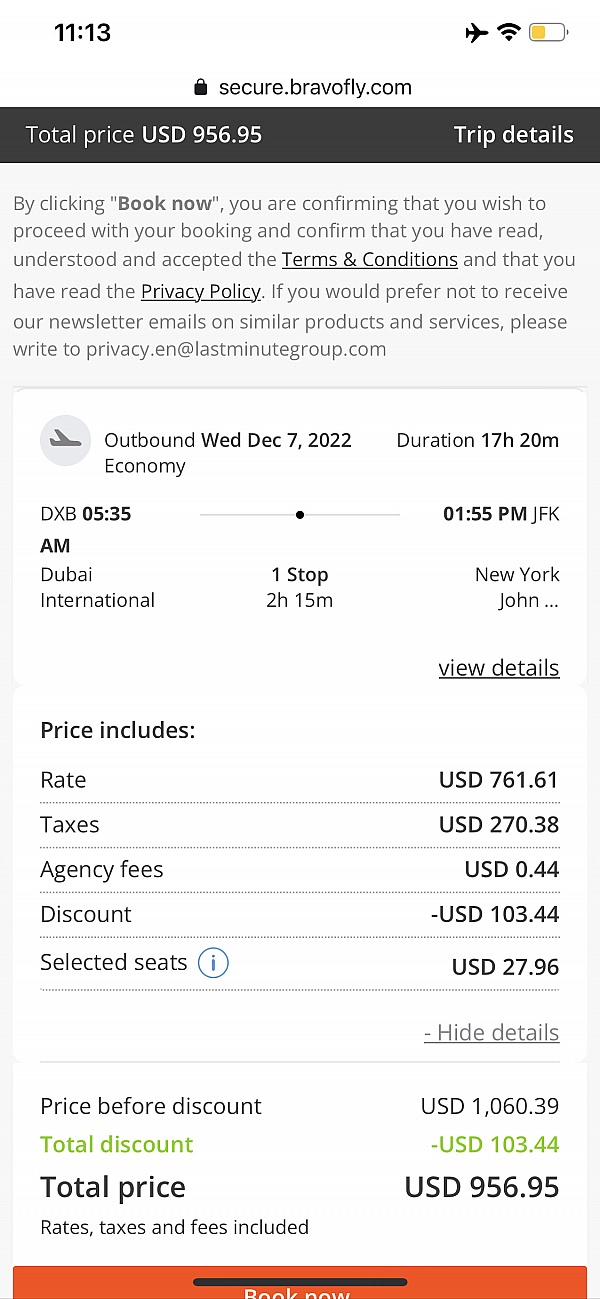Tap the lock icon beside the URL
Image resolution: width=600 pixels, height=1299 pixels.
click(201, 88)
